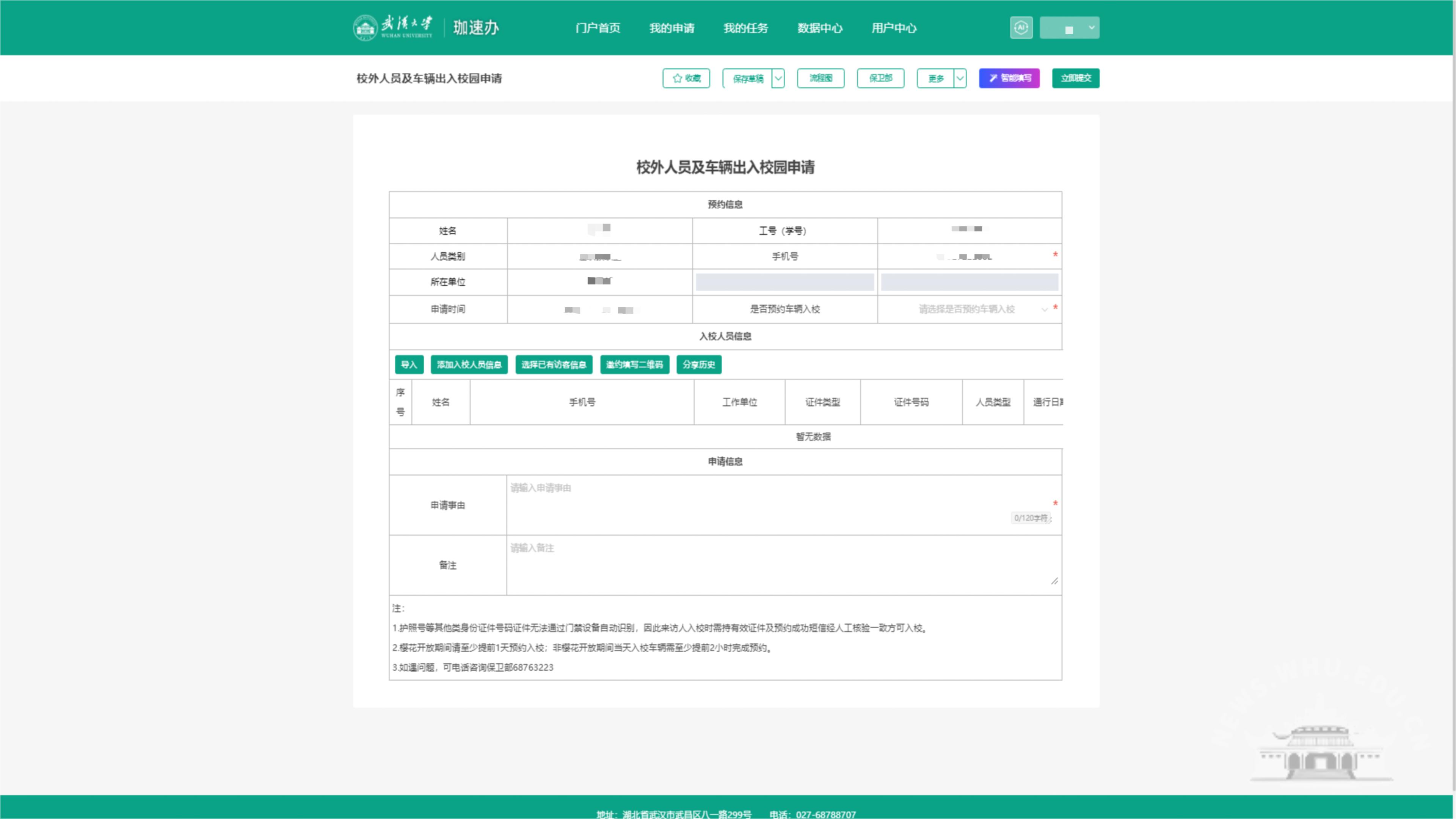1456x819 pixels.
Task: Open the AI assistant icon
Action: point(1021,28)
